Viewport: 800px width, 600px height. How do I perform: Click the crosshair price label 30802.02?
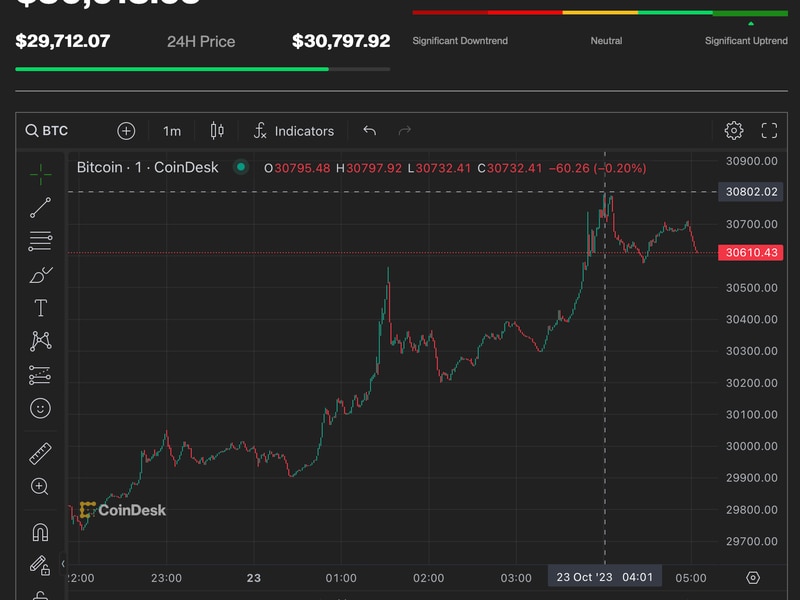point(751,192)
